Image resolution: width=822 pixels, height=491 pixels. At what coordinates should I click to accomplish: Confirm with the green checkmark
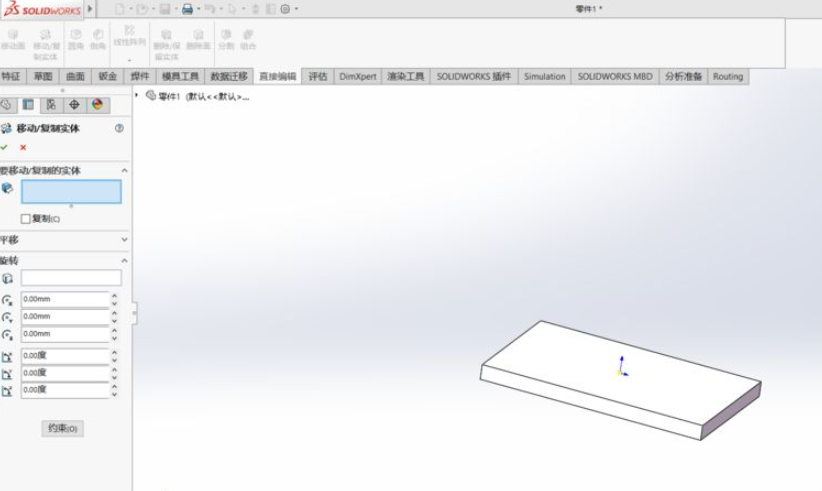tap(4, 147)
